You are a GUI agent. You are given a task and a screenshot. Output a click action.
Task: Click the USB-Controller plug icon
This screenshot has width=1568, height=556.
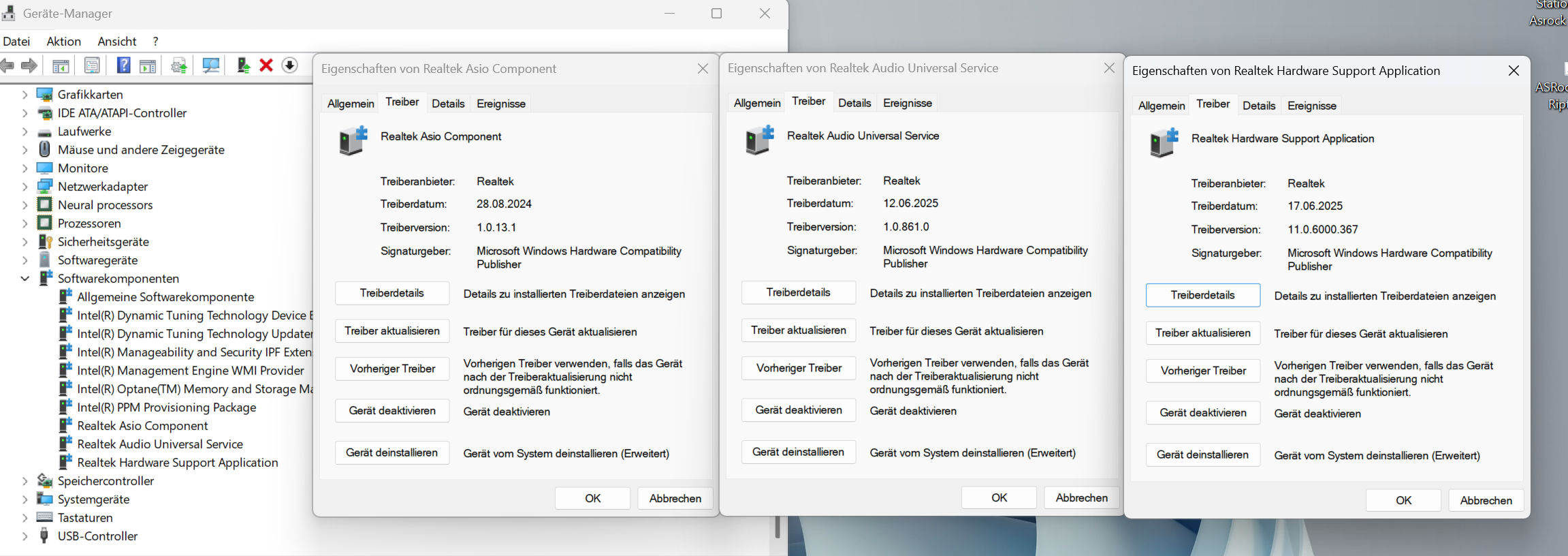tap(44, 536)
